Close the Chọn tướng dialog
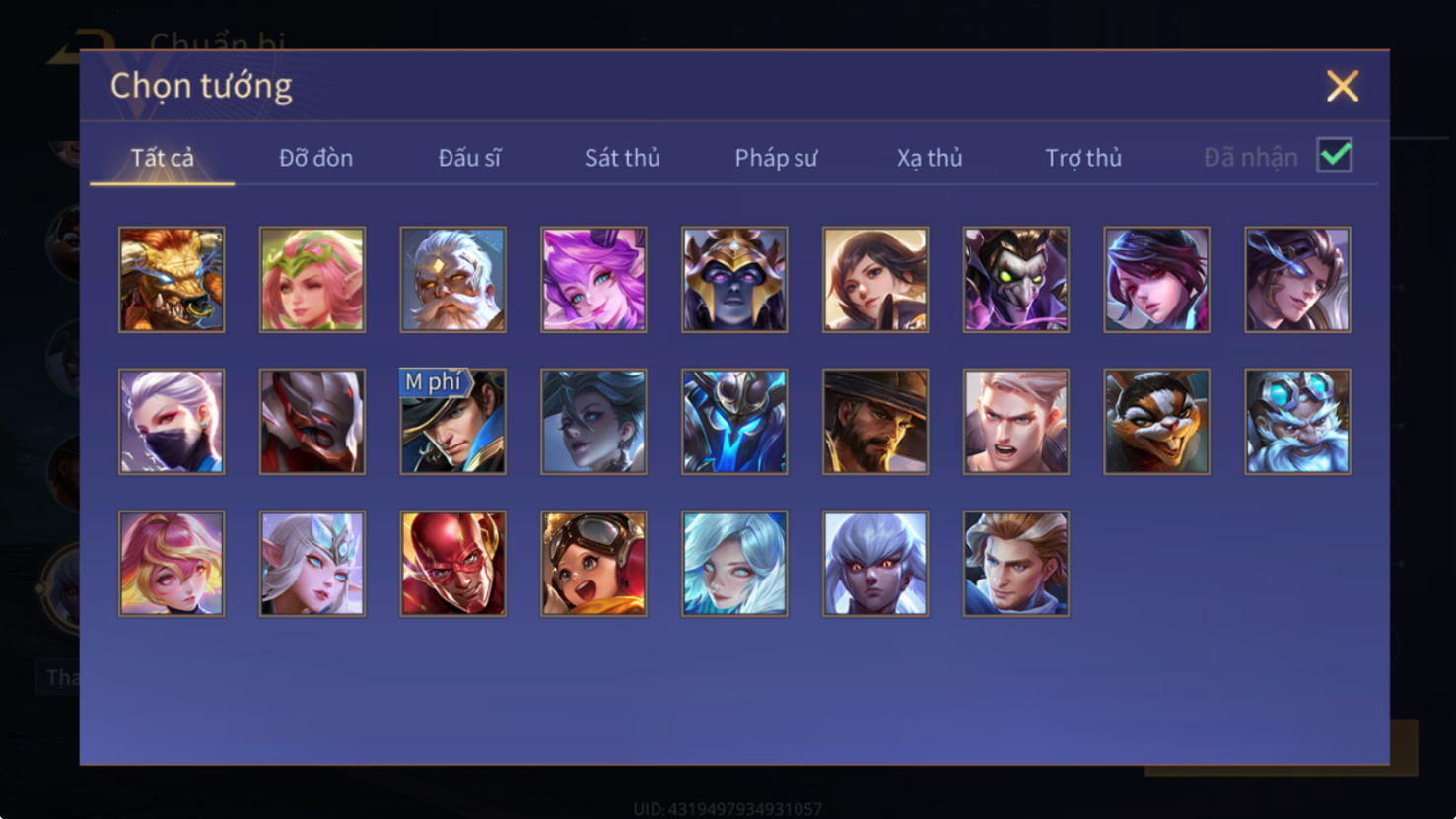This screenshot has width=1456, height=819. click(x=1343, y=87)
